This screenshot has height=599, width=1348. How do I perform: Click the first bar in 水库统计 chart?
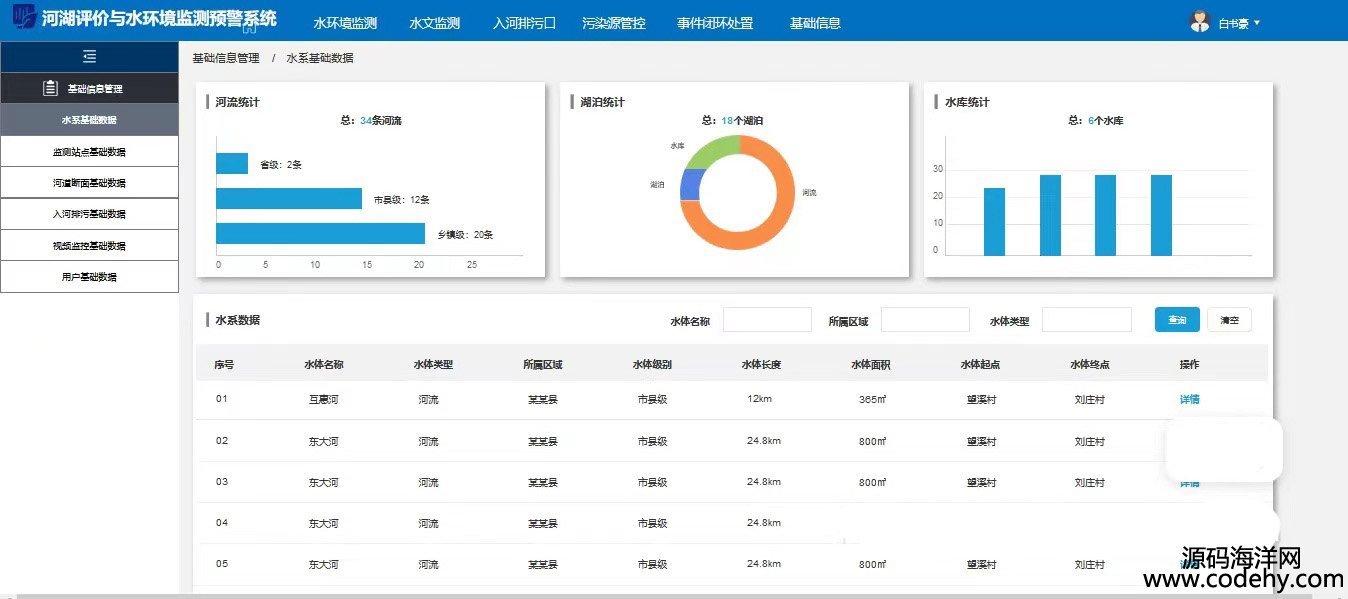[994, 222]
